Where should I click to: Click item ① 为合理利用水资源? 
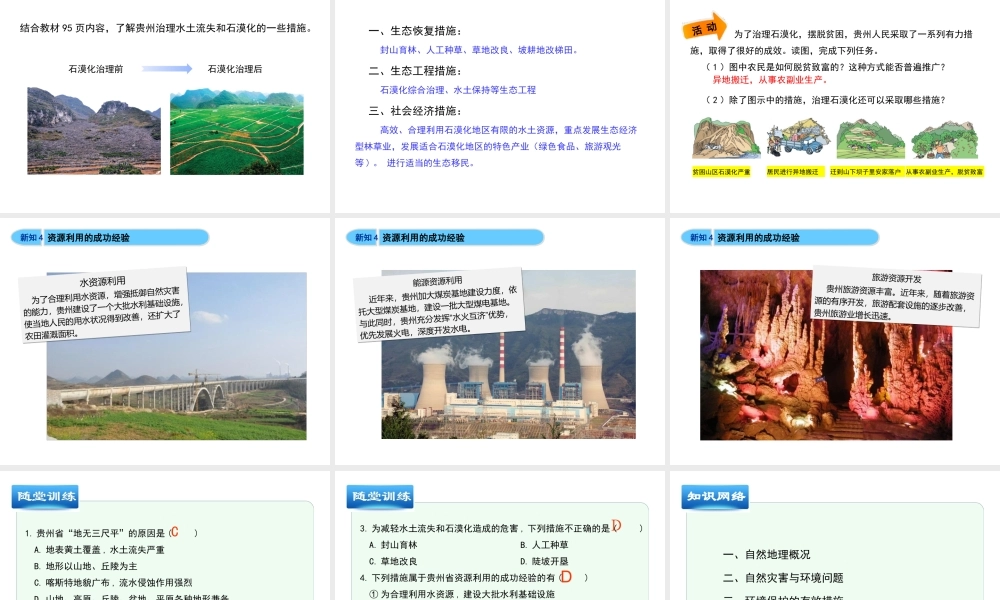click(x=463, y=594)
